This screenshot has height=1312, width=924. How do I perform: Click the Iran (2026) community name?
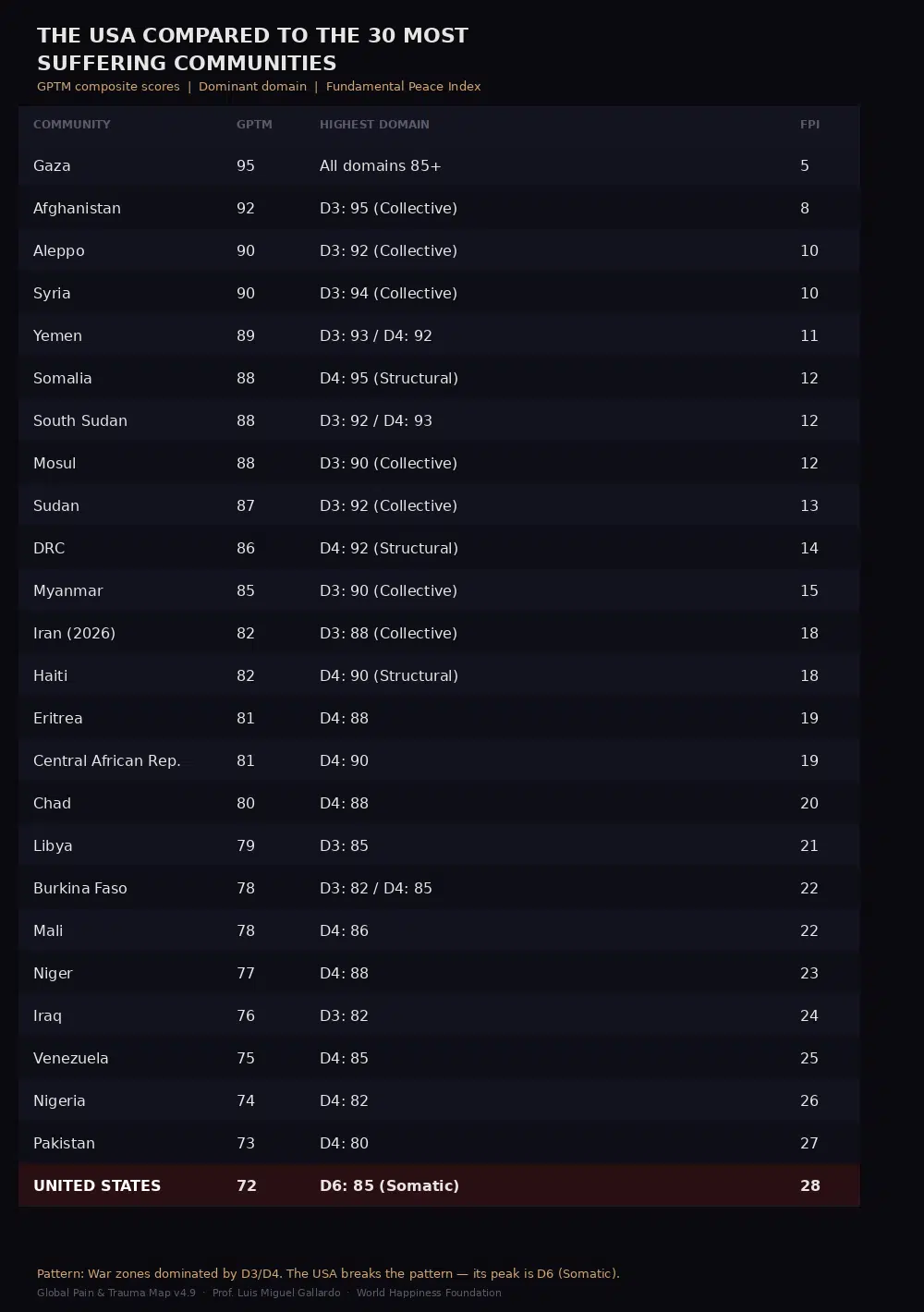[x=74, y=634]
